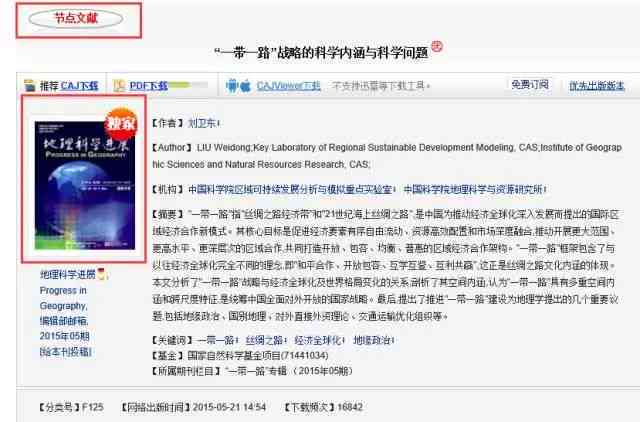Screen dimensions: 640x422
Task: Click the online publish time 2015-05-21 14:54
Action: [x=229, y=407]
